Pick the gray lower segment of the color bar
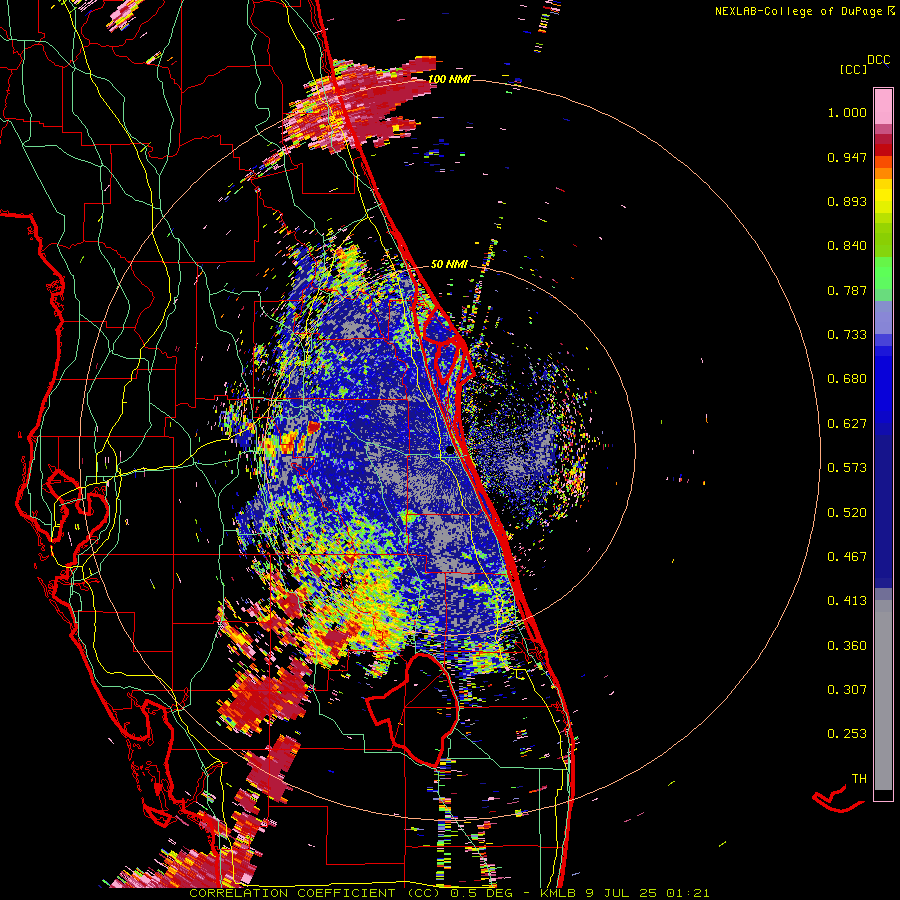Viewport: 900px width, 900px height. (x=883, y=695)
